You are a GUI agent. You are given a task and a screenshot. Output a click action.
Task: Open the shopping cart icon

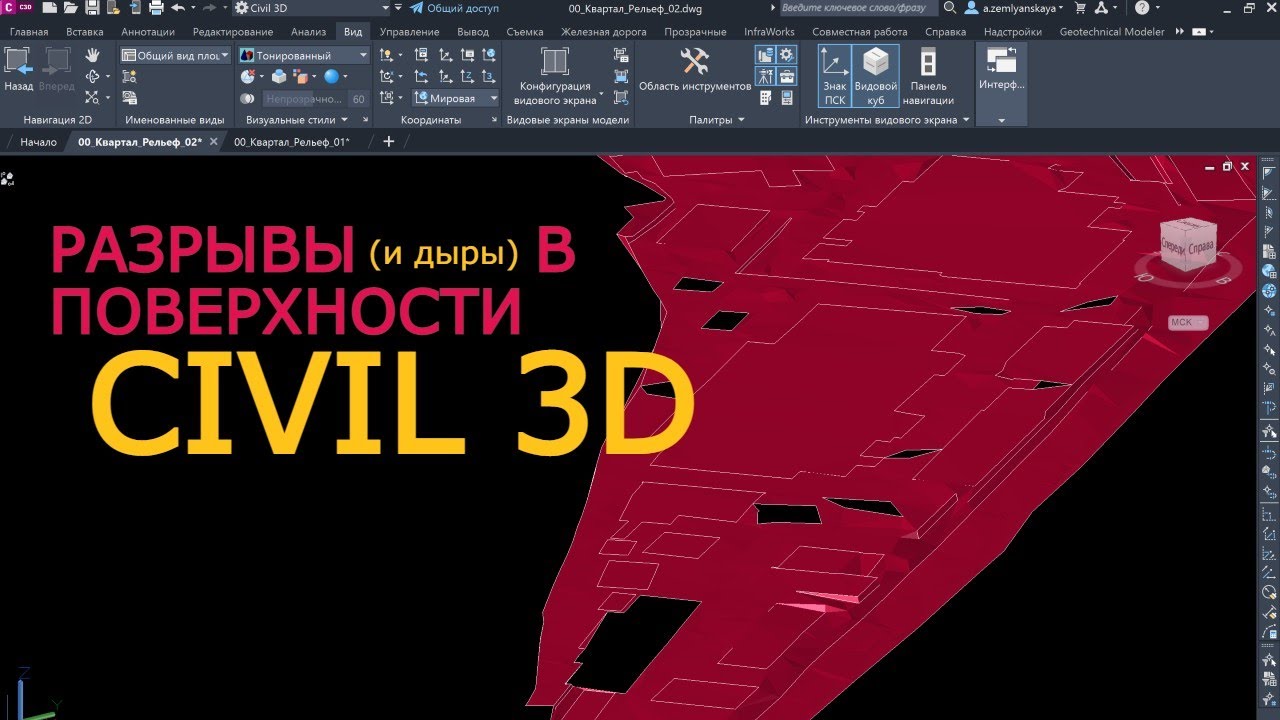pyautogui.click(x=1080, y=8)
